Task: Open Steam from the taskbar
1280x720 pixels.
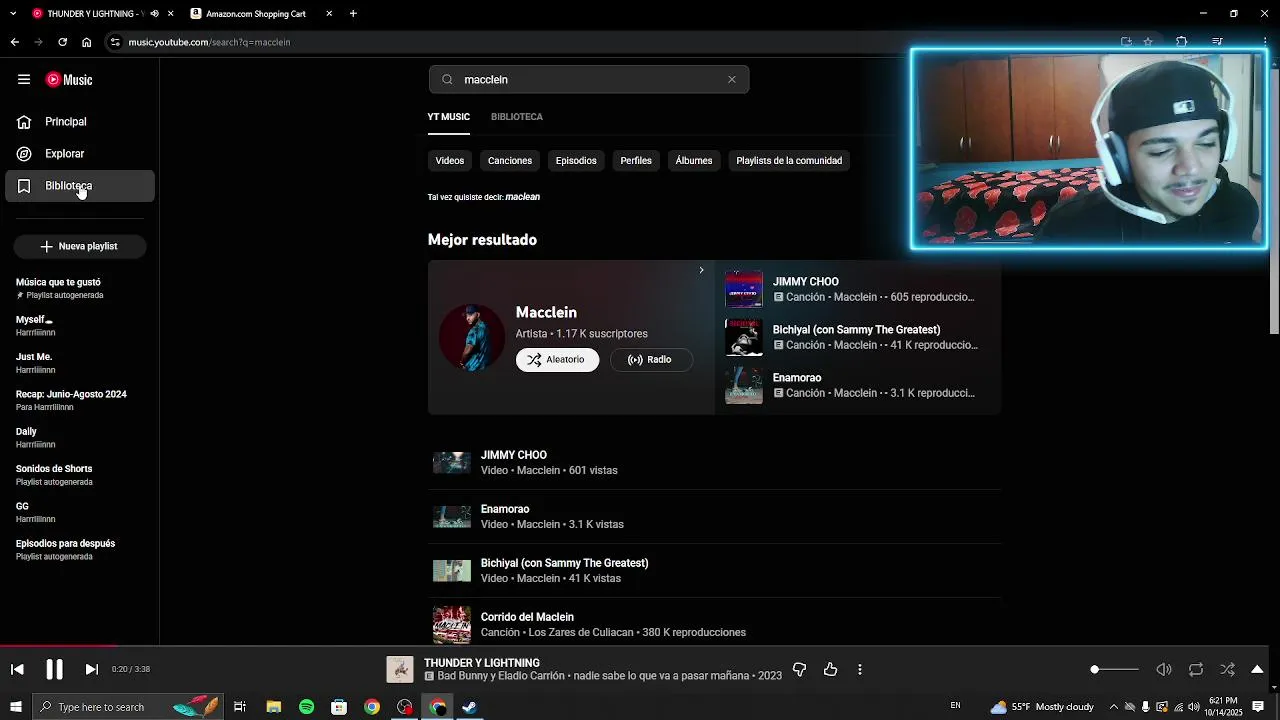Action: 469,707
